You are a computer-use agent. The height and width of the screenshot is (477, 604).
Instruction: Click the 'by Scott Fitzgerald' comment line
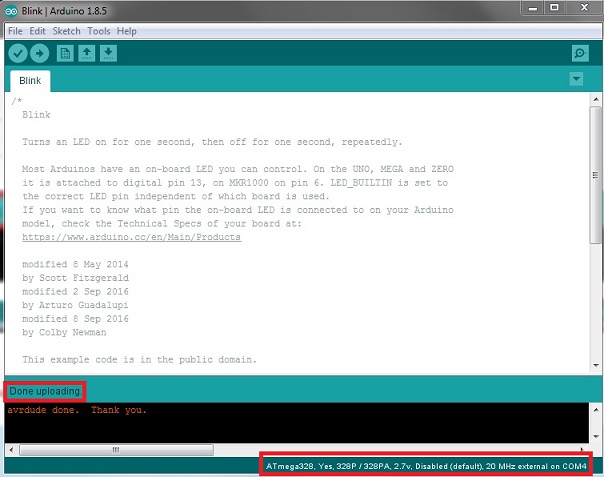click(x=76, y=278)
